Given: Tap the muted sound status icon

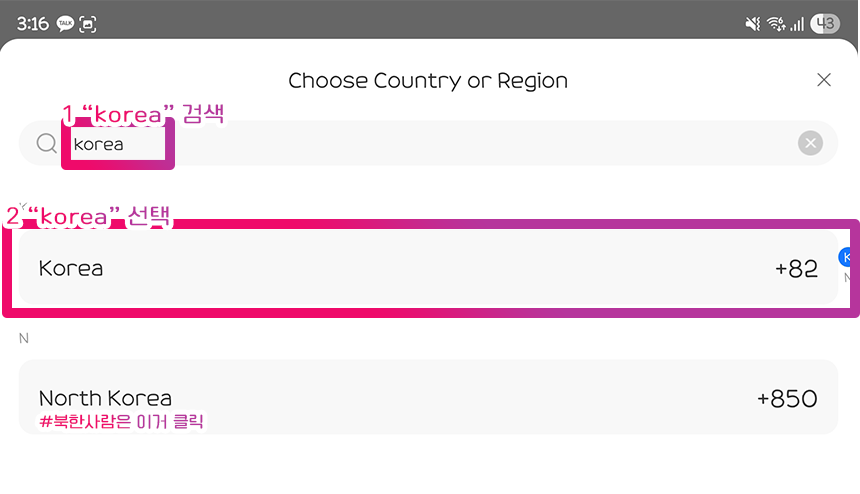Looking at the screenshot, I should [x=753, y=23].
